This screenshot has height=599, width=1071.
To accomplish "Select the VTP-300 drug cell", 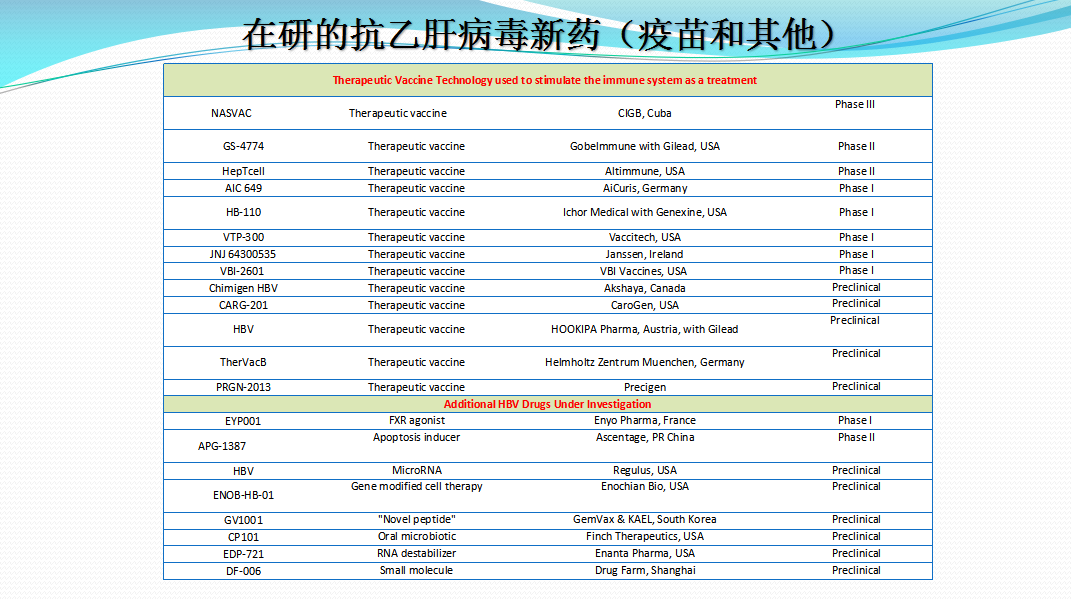I will pyautogui.click(x=243, y=237).
